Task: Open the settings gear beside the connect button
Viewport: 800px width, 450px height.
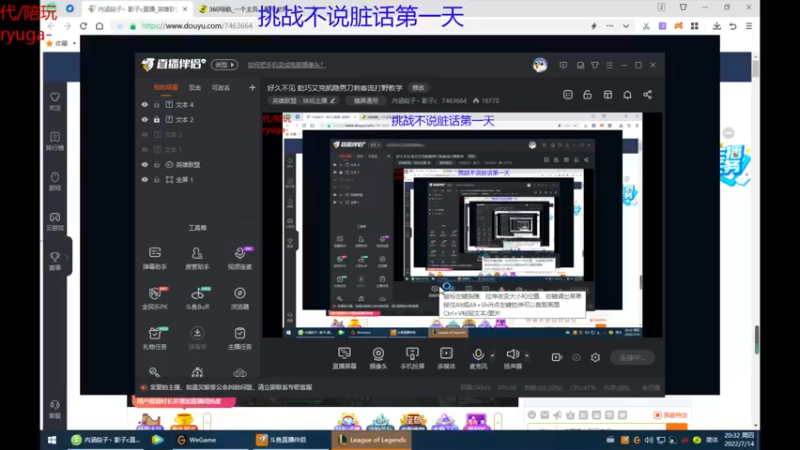Action: [595, 358]
